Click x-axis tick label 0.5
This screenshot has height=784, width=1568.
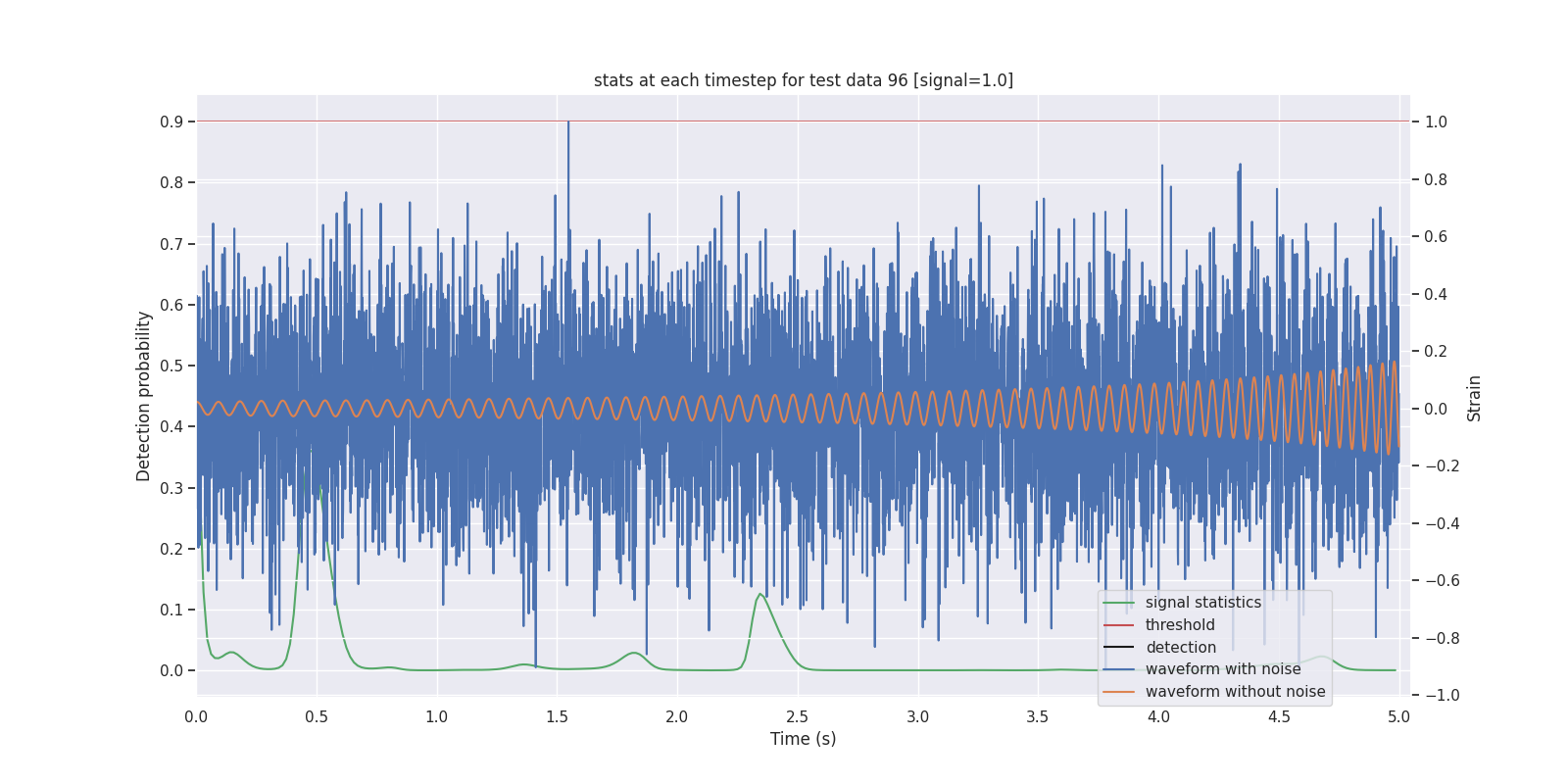point(317,717)
